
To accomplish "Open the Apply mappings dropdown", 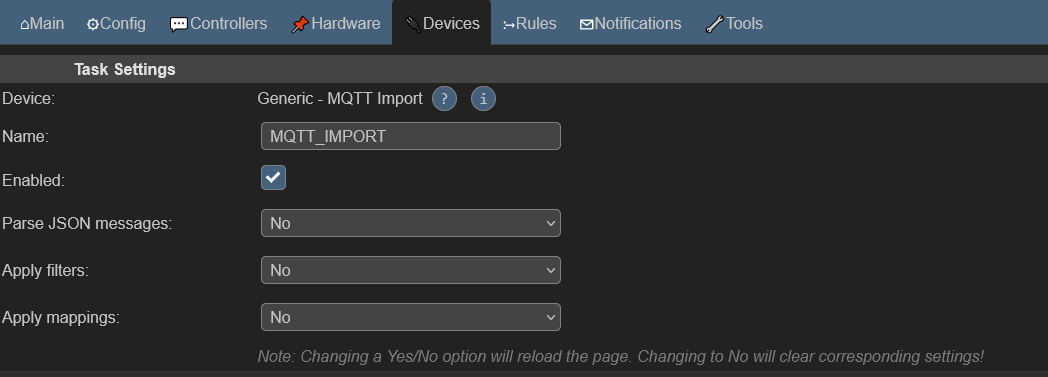I will pos(410,317).
